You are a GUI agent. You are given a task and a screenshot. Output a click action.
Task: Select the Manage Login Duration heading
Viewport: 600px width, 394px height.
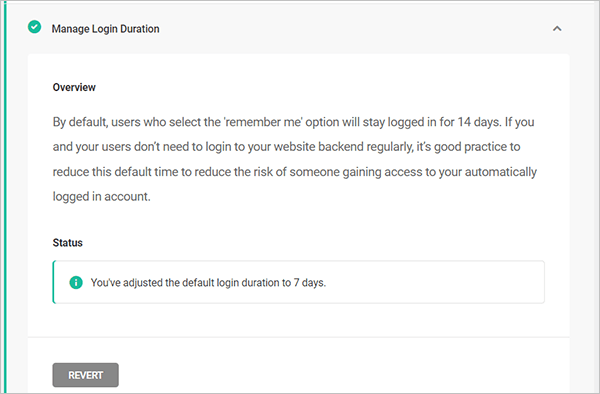coord(106,29)
